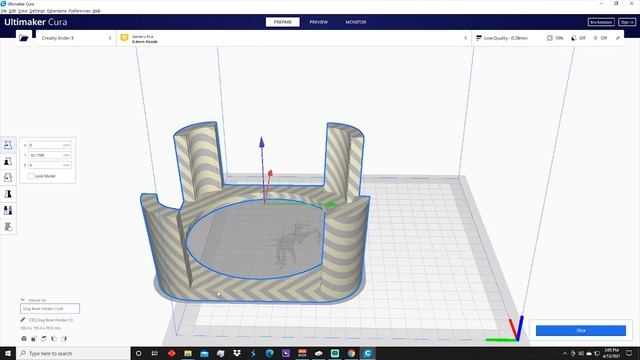640x360 pixels.
Task: Click the Sign in button
Action: point(627,22)
